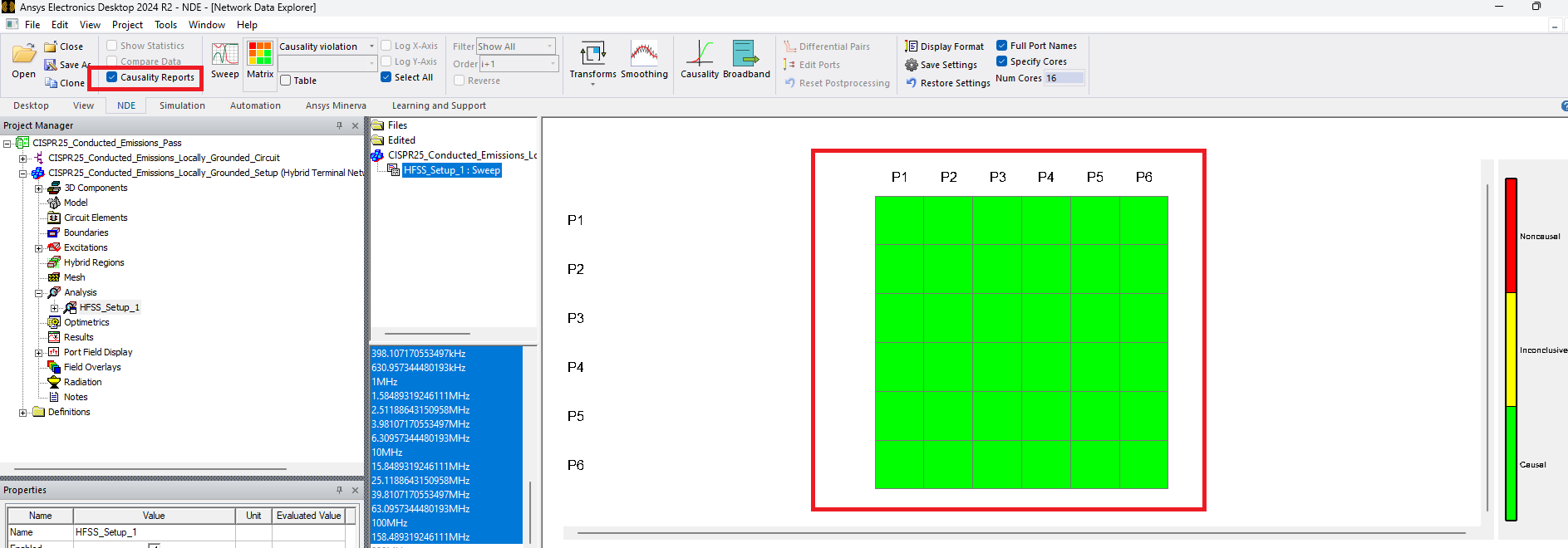The width and height of the screenshot is (1568, 548).
Task: Uncheck the Causality Reports checkbox
Action: [112, 77]
